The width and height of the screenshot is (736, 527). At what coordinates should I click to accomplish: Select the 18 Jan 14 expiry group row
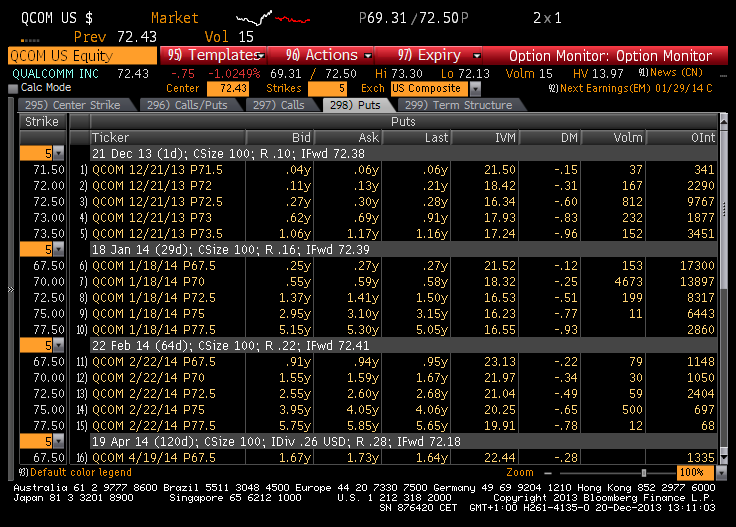coord(404,249)
